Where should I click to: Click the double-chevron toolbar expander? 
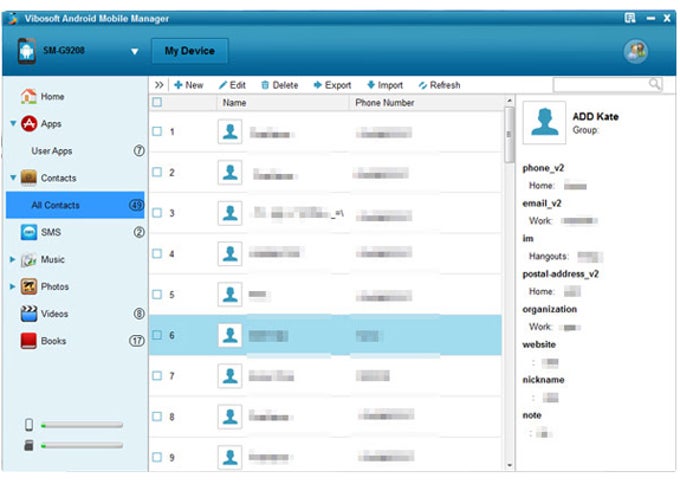click(x=159, y=85)
